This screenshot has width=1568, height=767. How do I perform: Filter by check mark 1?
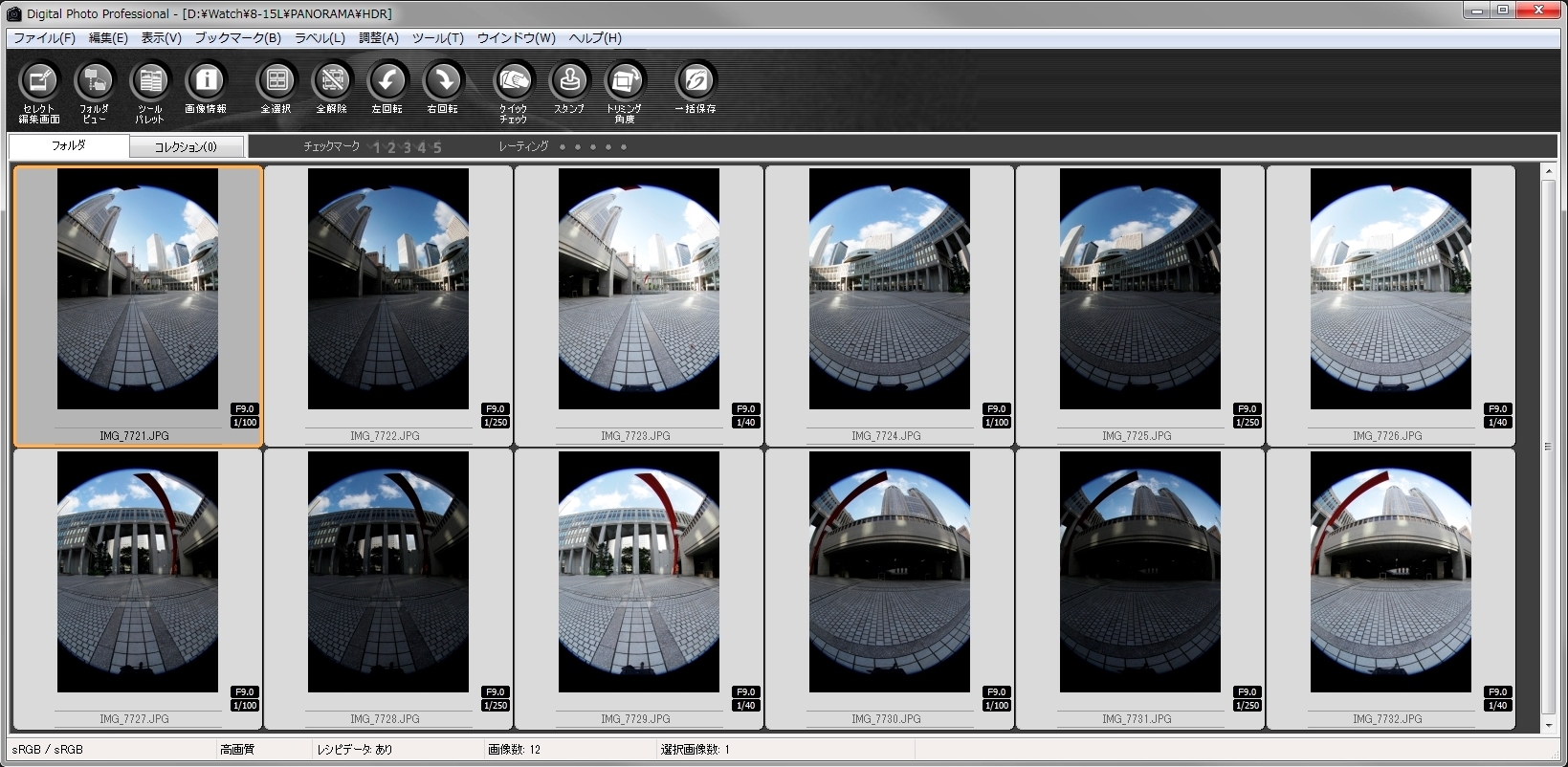point(377,147)
